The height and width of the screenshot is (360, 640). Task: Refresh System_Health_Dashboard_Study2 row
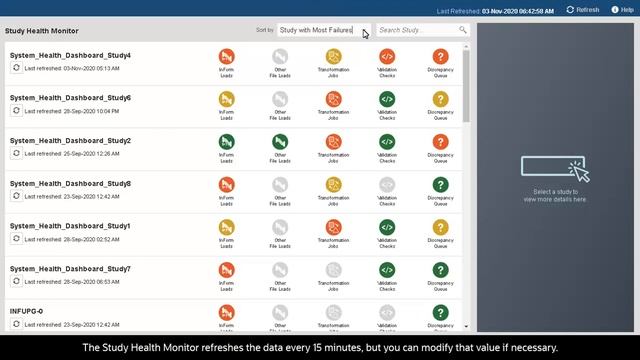pyautogui.click(x=16, y=153)
